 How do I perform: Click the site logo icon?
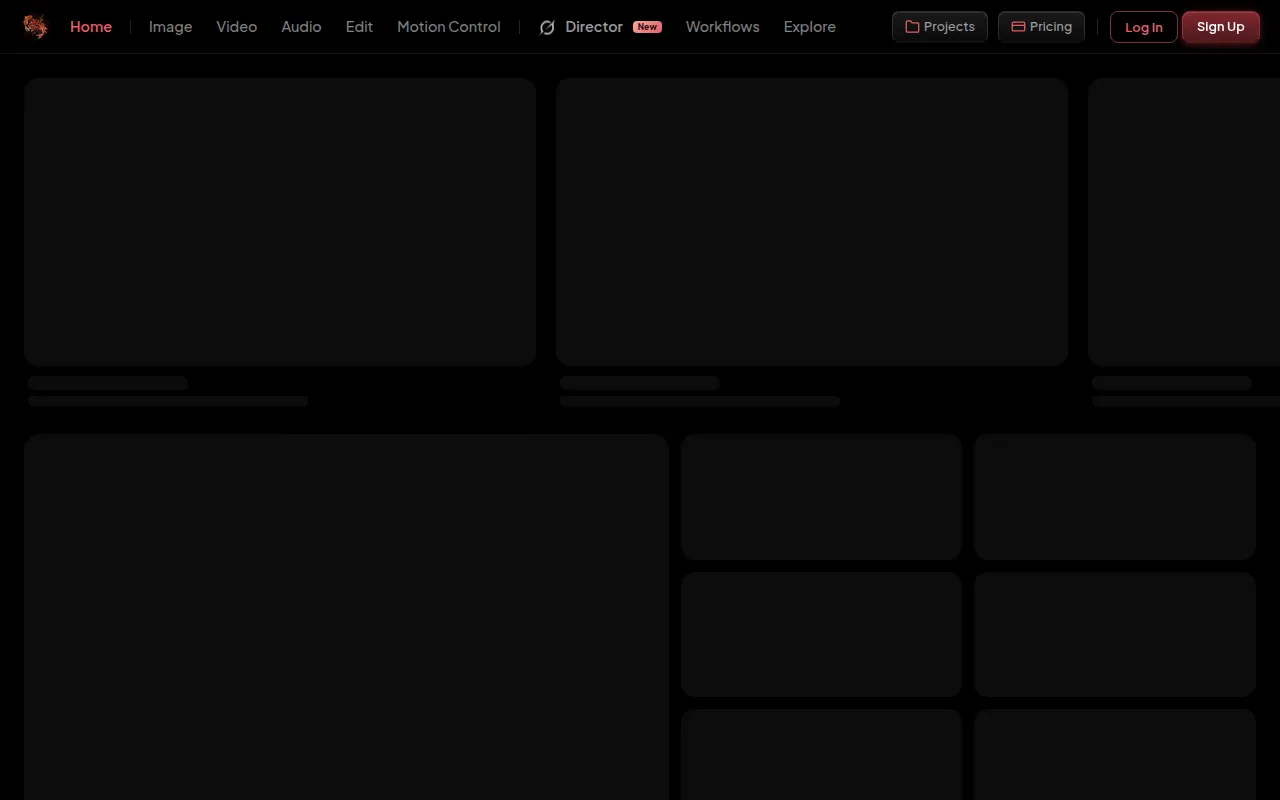coord(35,27)
